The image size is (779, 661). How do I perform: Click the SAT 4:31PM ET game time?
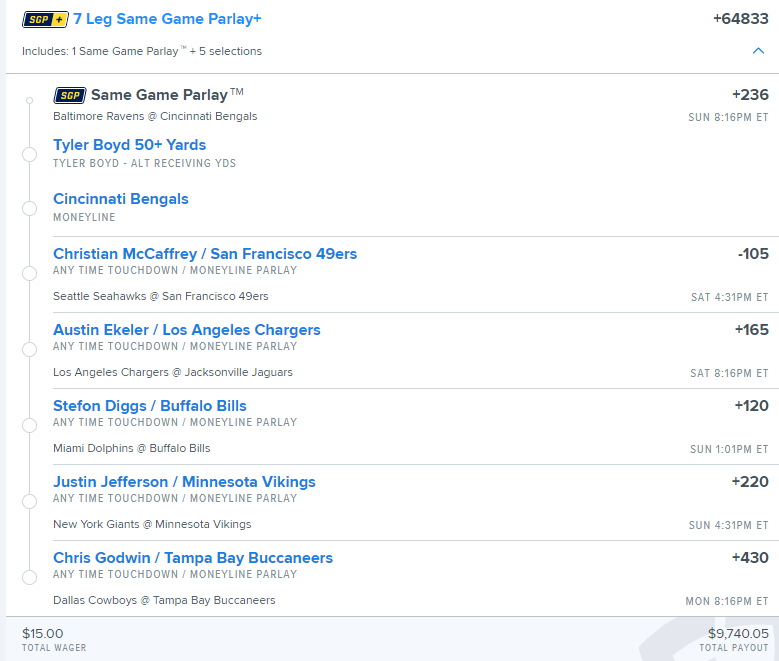(730, 297)
